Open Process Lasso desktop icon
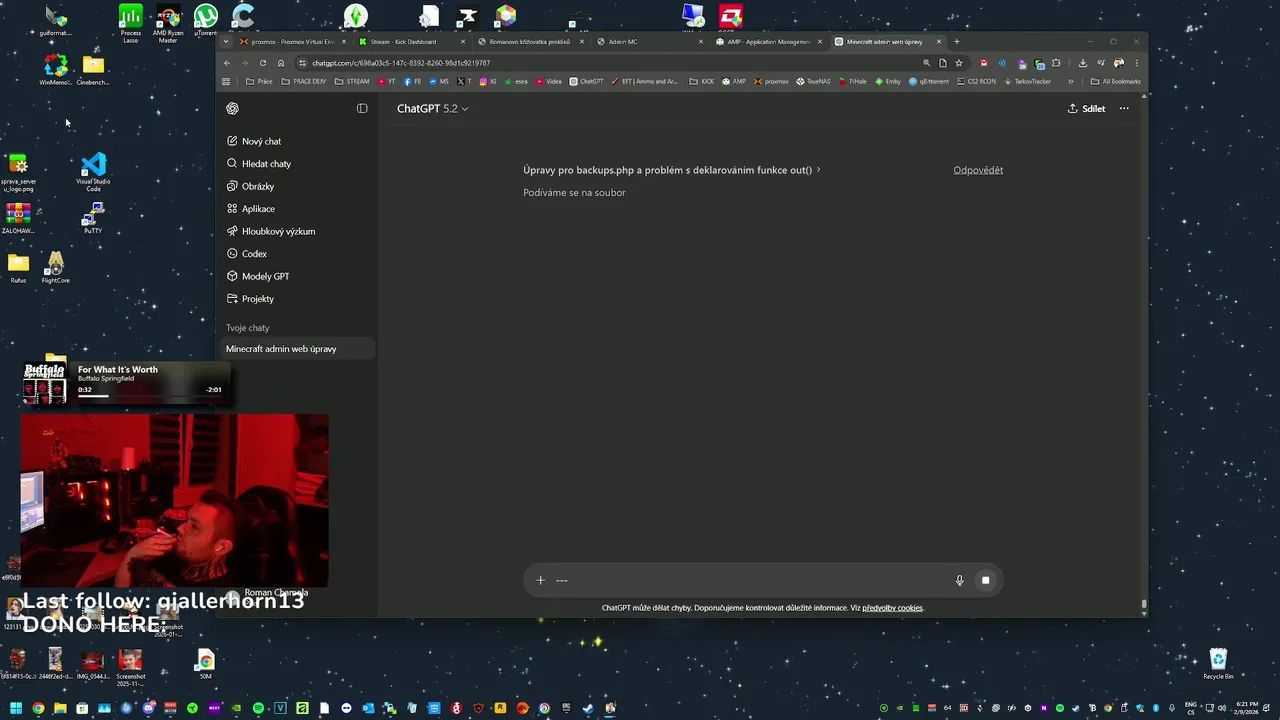Image resolution: width=1280 pixels, height=720 pixels. [x=131, y=24]
